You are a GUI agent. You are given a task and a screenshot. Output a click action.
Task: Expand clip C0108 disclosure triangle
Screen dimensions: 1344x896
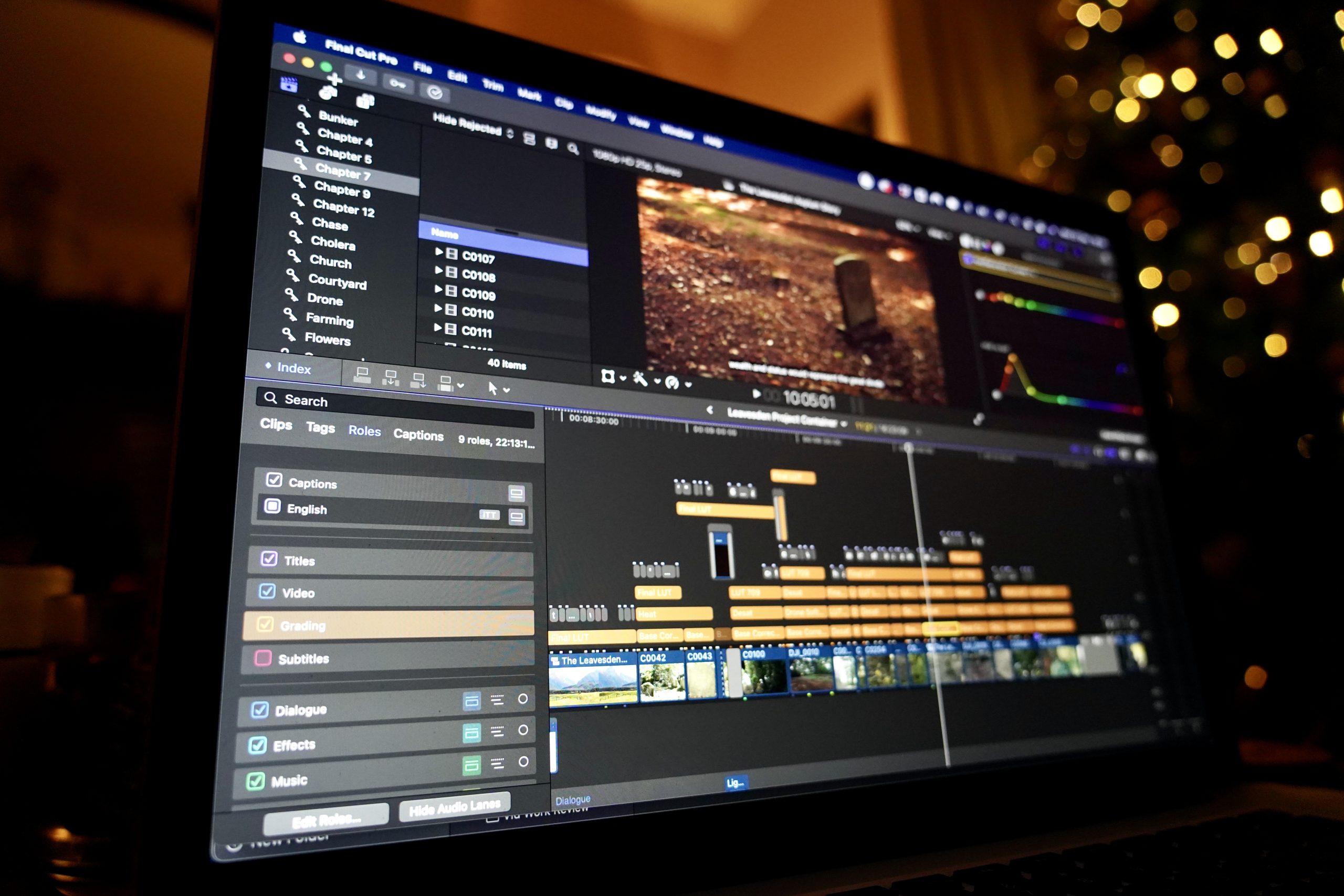(439, 270)
